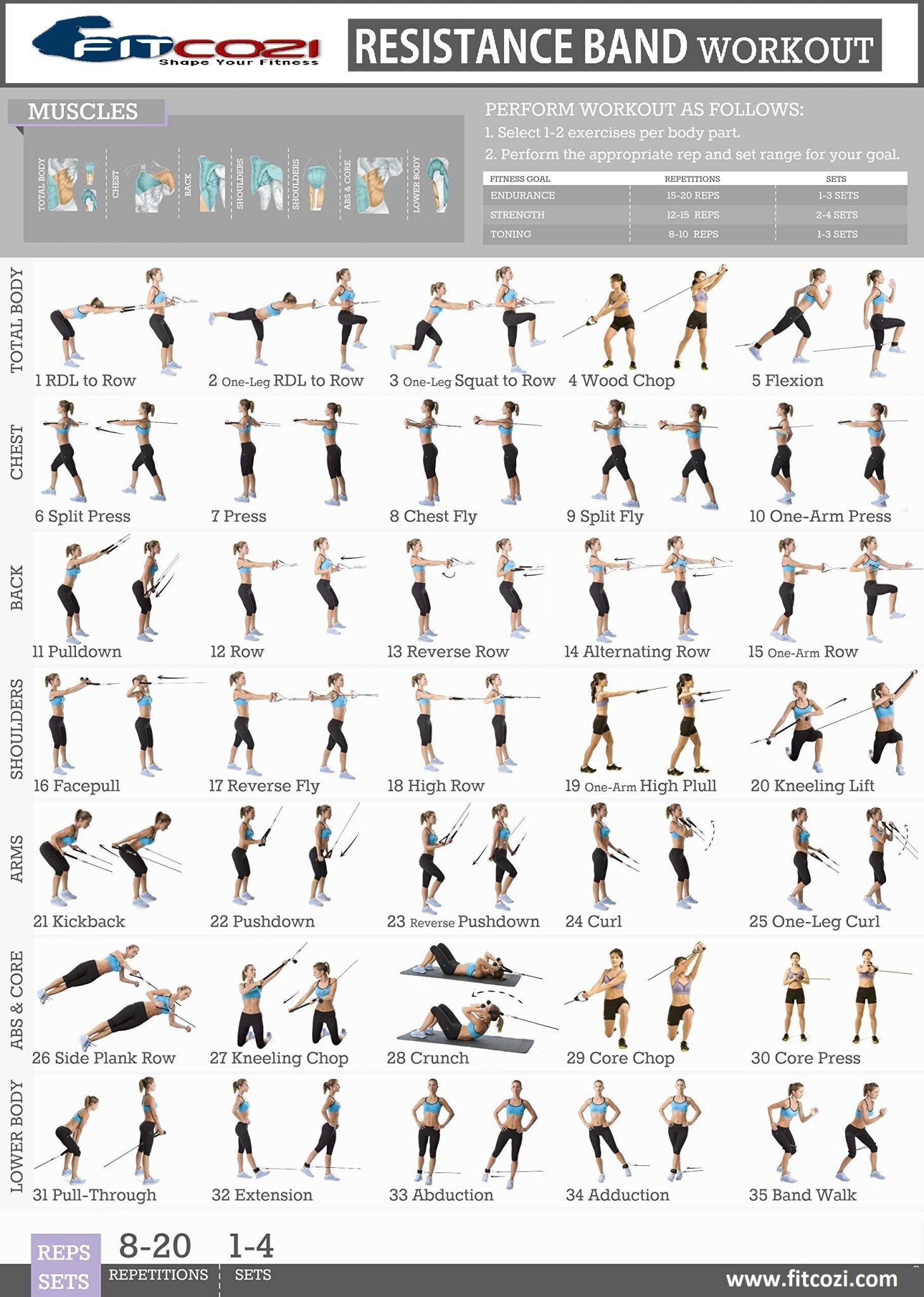
Task: Click the 'Chest Fly' exercise label
Action: point(433,516)
